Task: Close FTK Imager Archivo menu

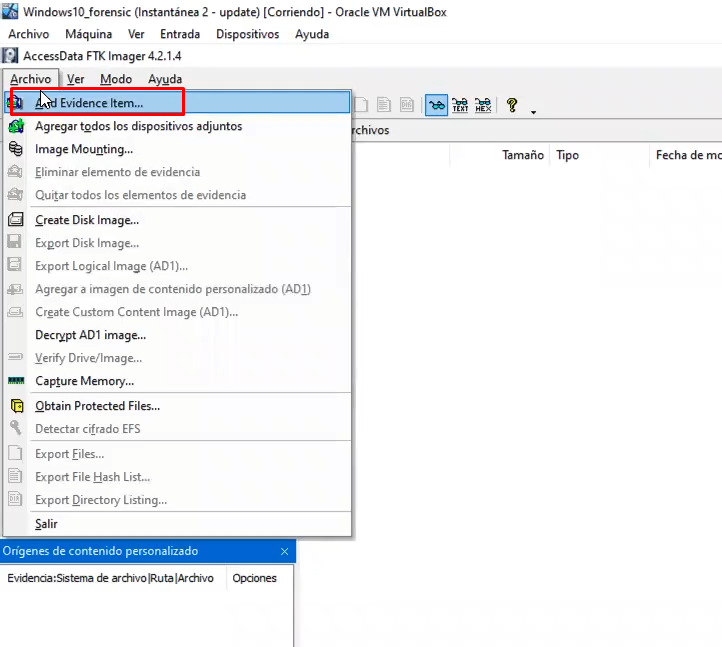Action: tap(30, 79)
